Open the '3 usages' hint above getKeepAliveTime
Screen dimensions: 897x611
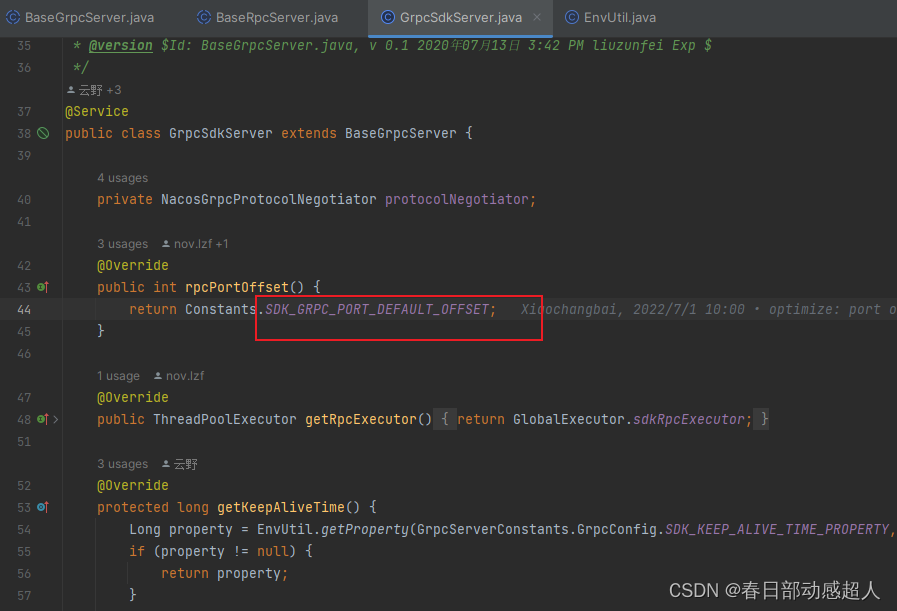click(122, 464)
